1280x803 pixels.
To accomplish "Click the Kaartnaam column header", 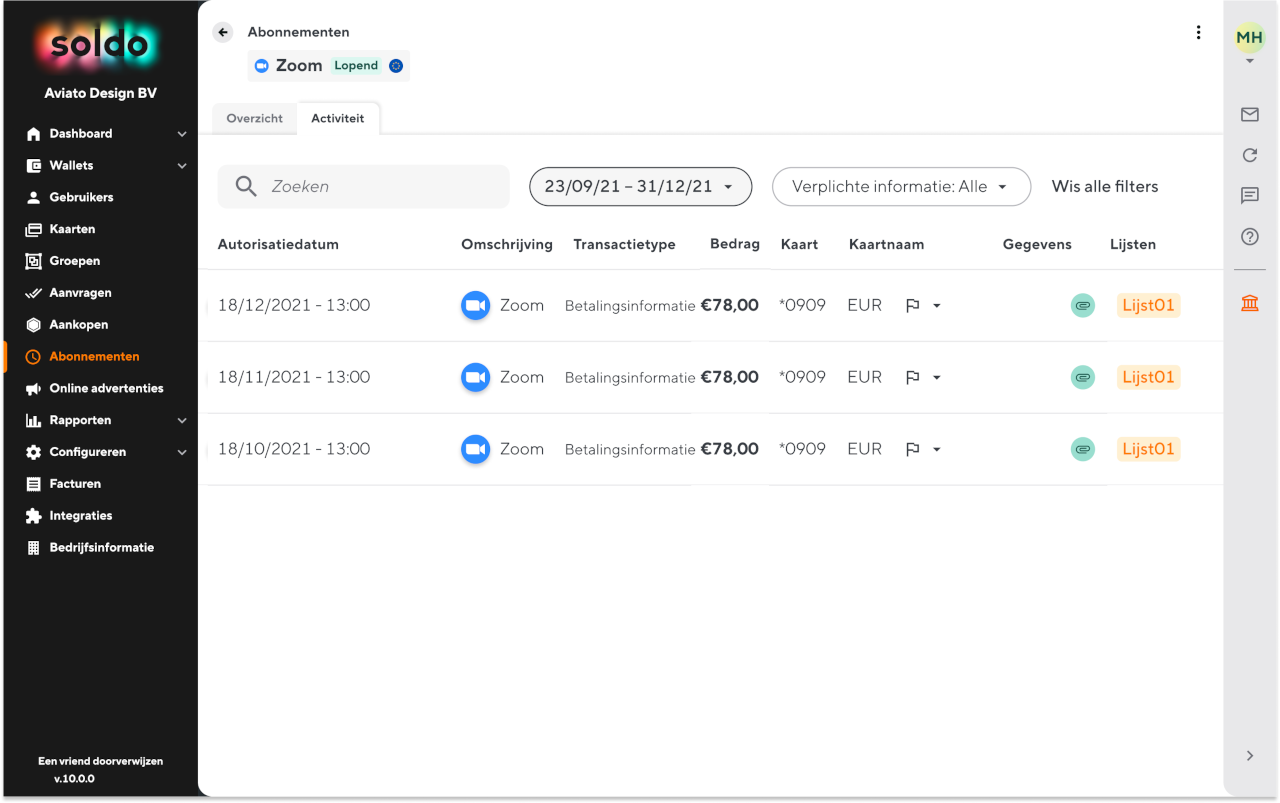I will [x=886, y=244].
